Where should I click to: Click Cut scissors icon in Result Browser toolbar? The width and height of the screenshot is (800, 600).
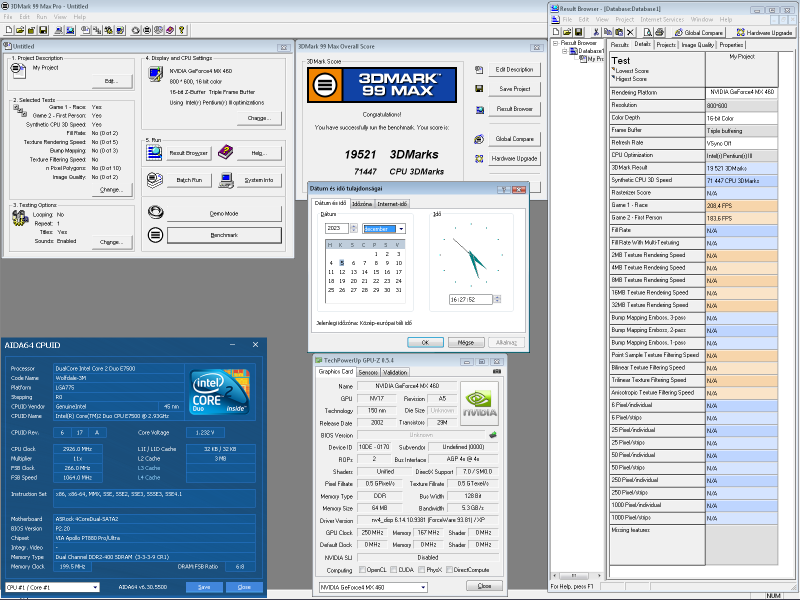[x=596, y=32]
